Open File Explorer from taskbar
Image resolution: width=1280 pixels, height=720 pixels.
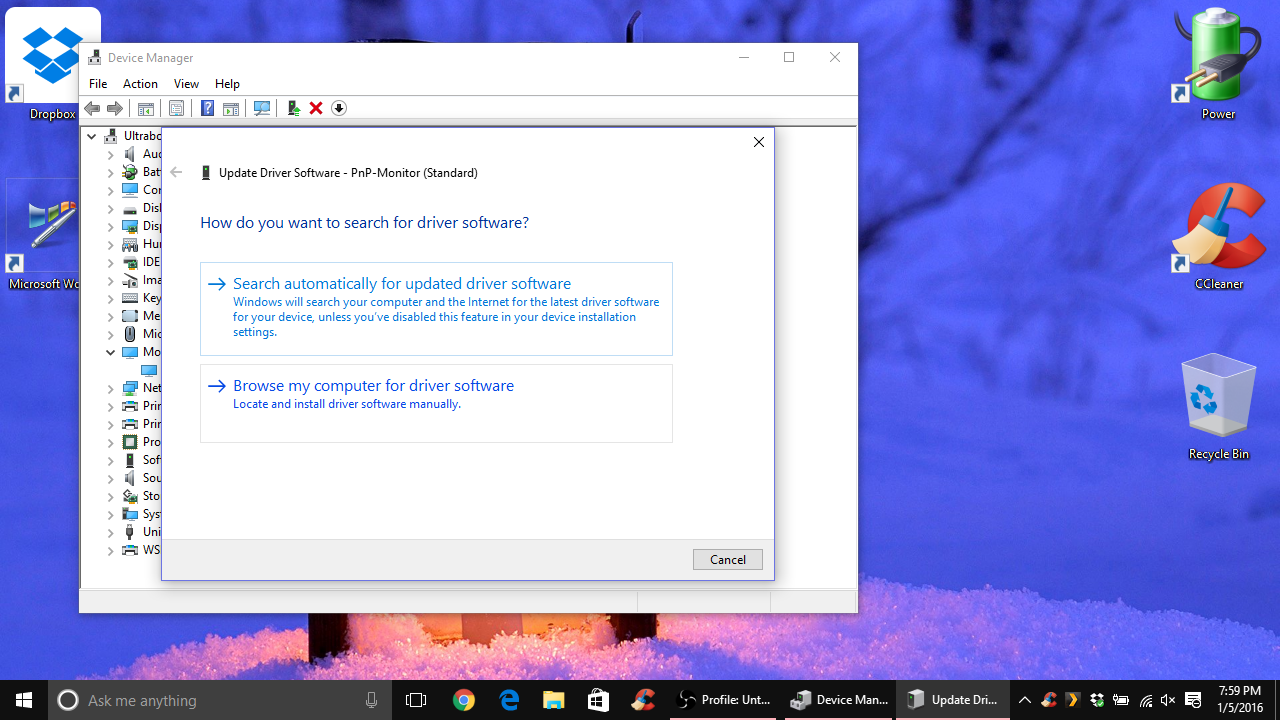click(x=553, y=700)
